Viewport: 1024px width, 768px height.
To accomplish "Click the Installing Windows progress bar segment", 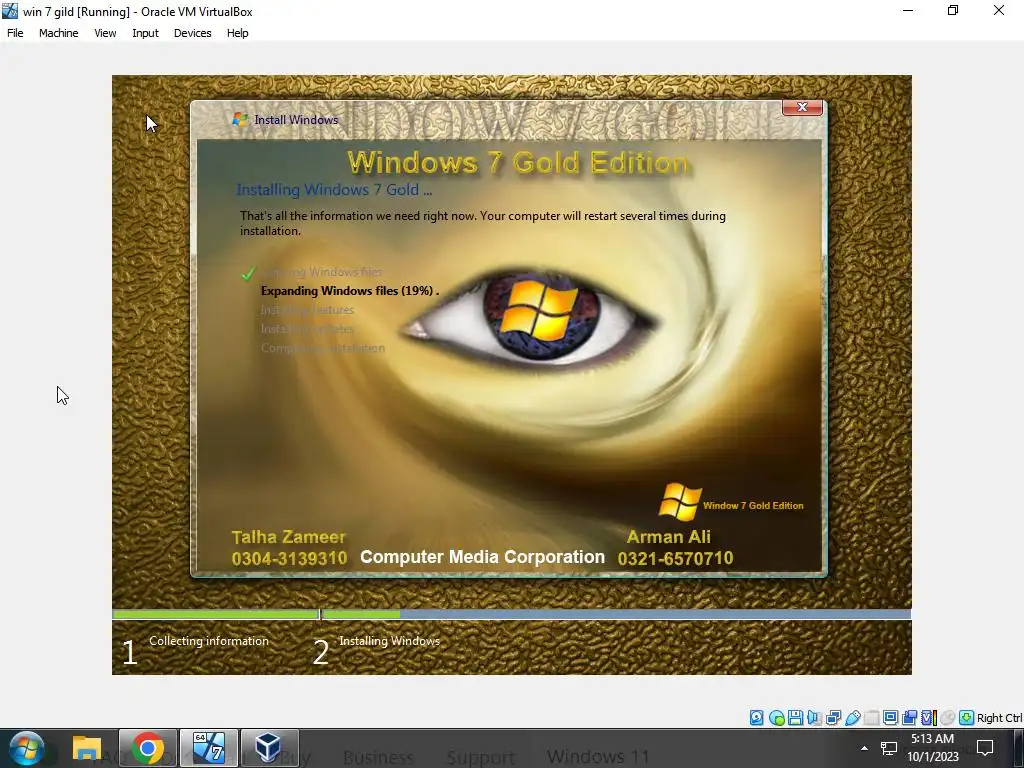I will pos(616,614).
